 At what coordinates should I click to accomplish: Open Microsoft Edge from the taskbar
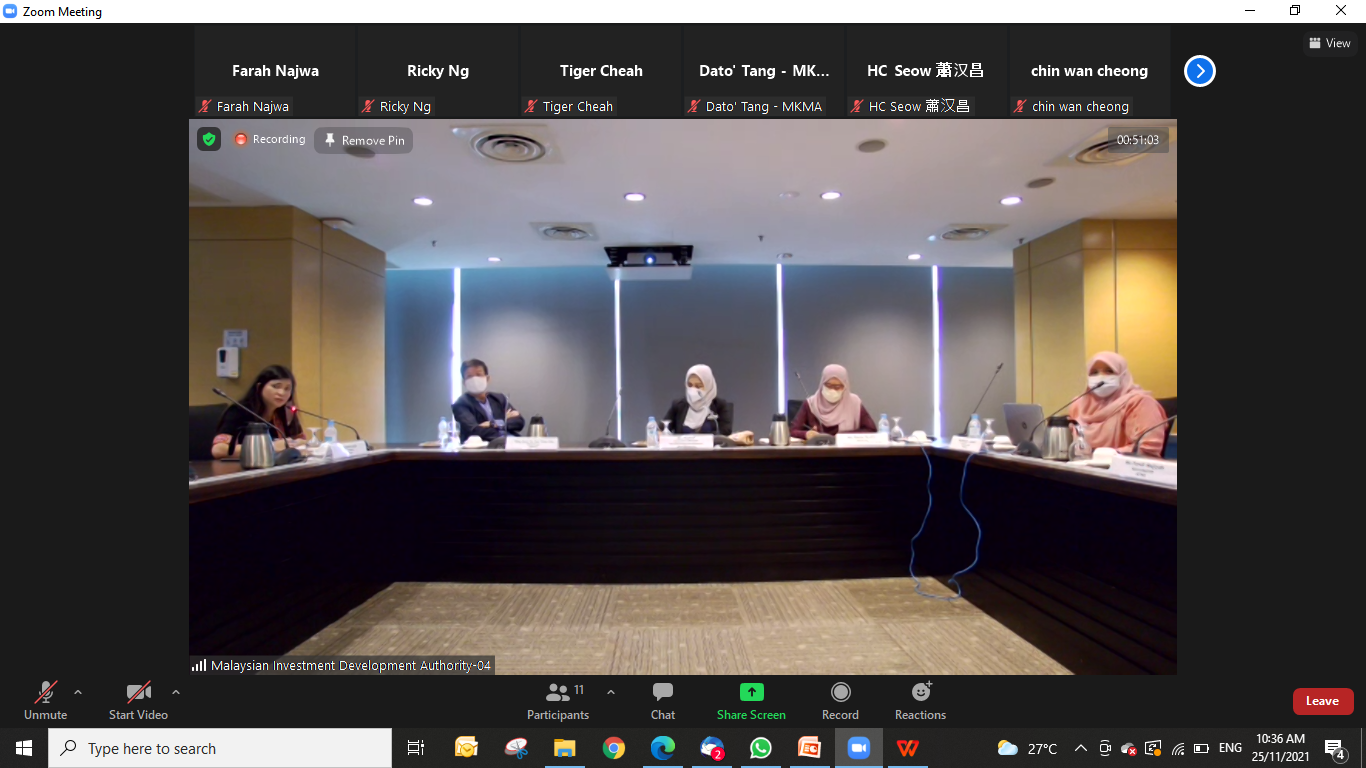[663, 748]
